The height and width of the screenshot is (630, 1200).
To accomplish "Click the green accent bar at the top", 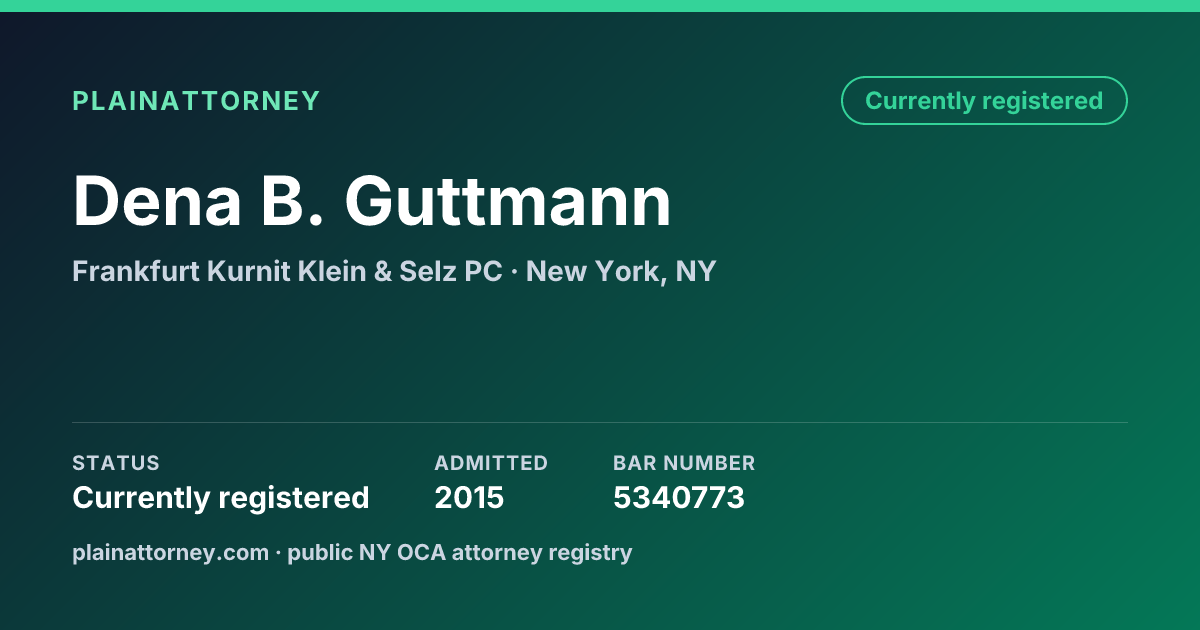I will point(600,6).
